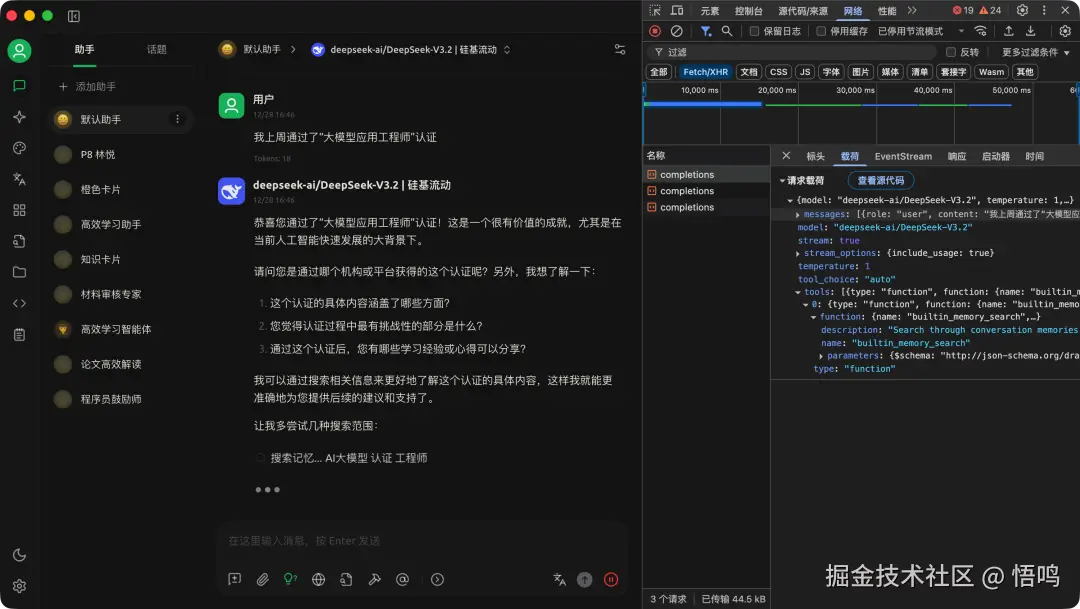Collapse tools array in payload
Screen dimensions: 1080x609
(x=798, y=292)
